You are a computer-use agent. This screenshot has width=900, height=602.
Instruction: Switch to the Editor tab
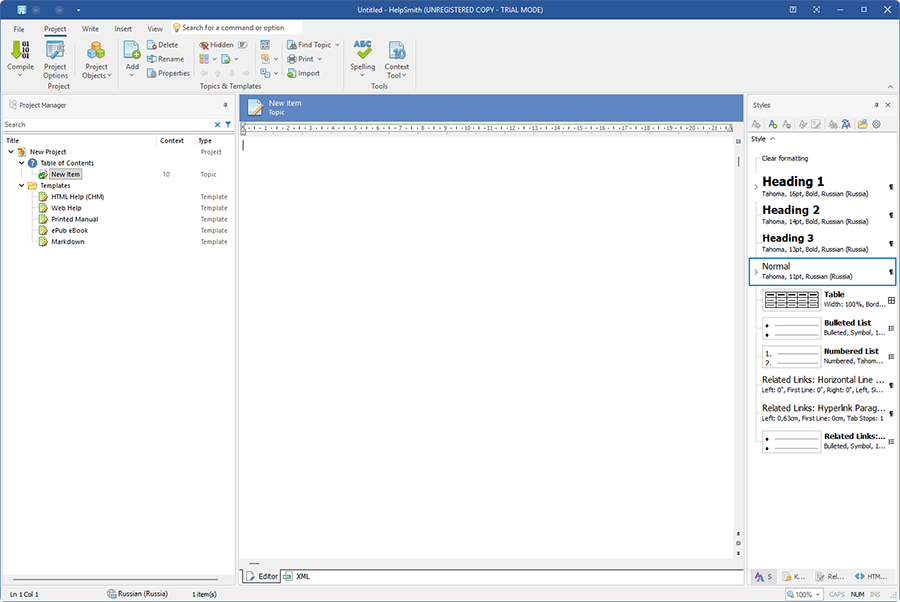click(262, 576)
